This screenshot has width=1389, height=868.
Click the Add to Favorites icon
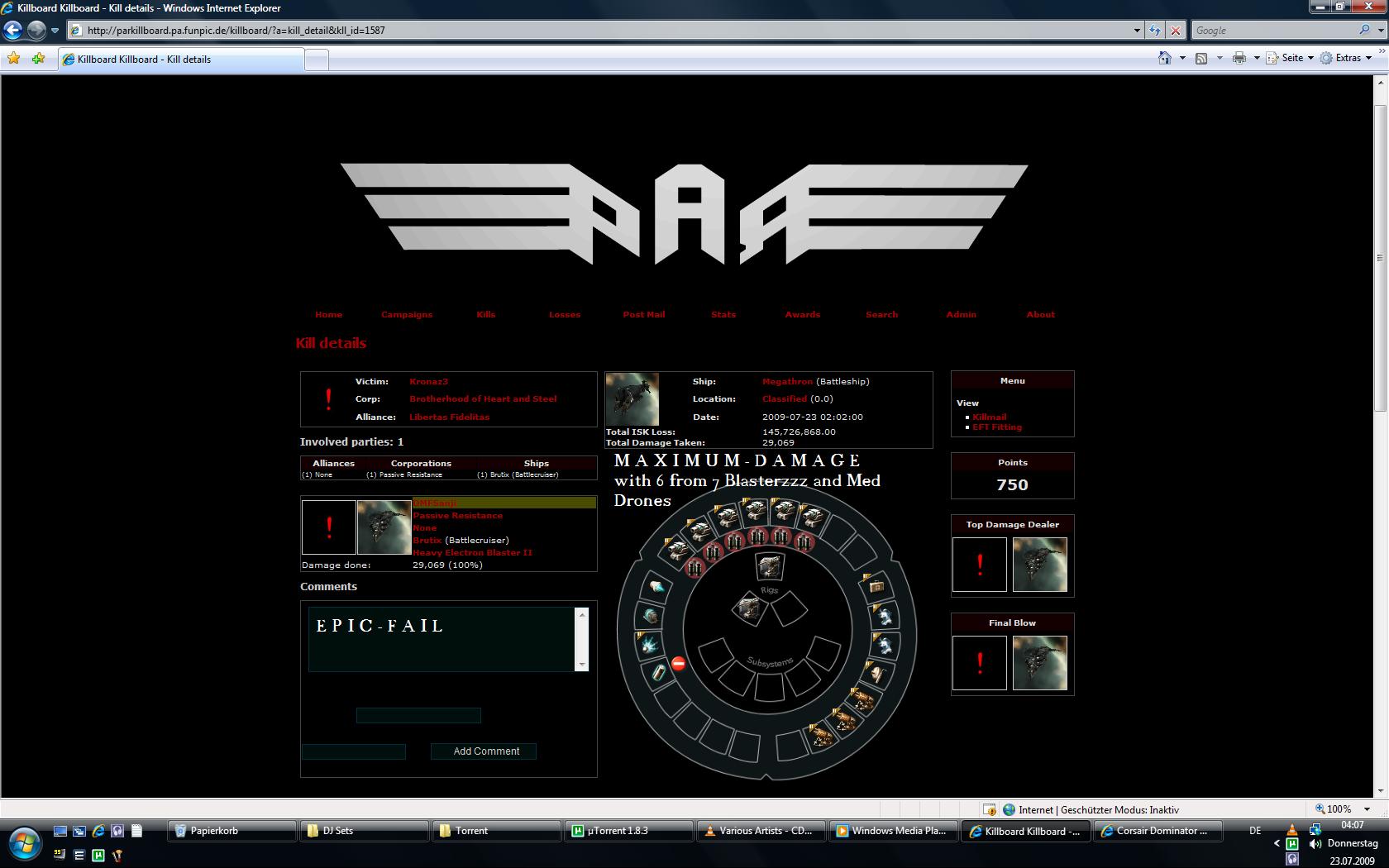coord(38,59)
